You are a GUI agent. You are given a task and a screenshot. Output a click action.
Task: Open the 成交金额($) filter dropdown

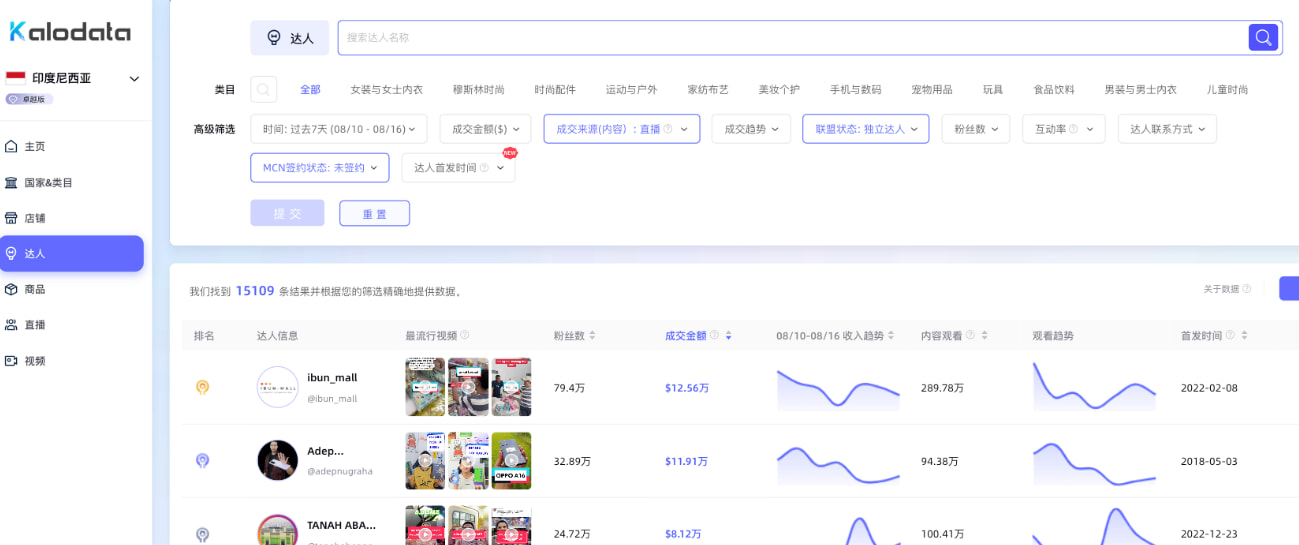coord(486,129)
